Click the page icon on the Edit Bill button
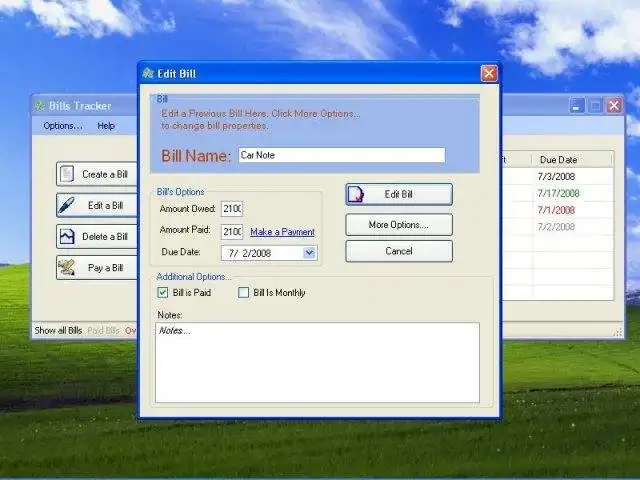The width and height of the screenshot is (640, 480). click(356, 194)
